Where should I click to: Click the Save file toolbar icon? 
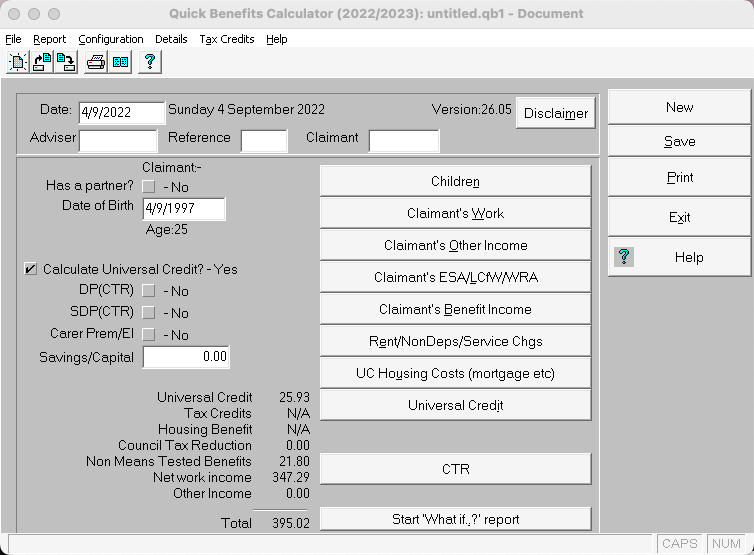click(x=66, y=62)
